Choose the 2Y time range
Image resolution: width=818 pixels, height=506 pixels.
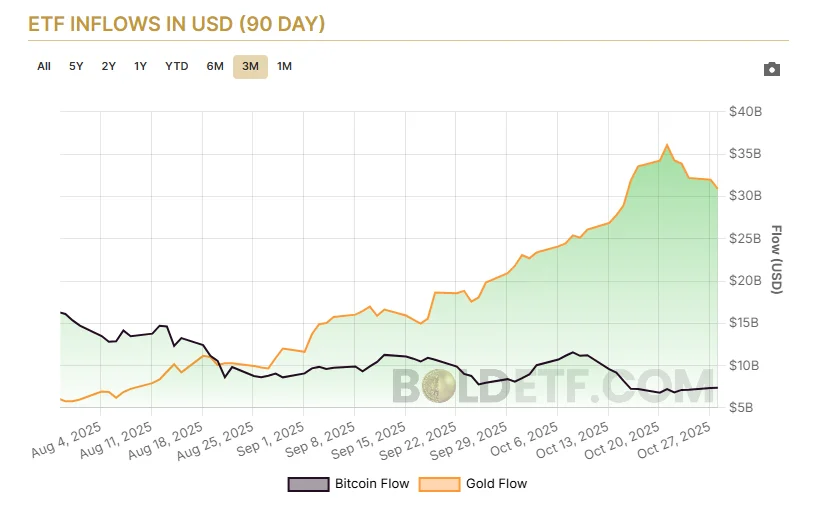tap(109, 67)
